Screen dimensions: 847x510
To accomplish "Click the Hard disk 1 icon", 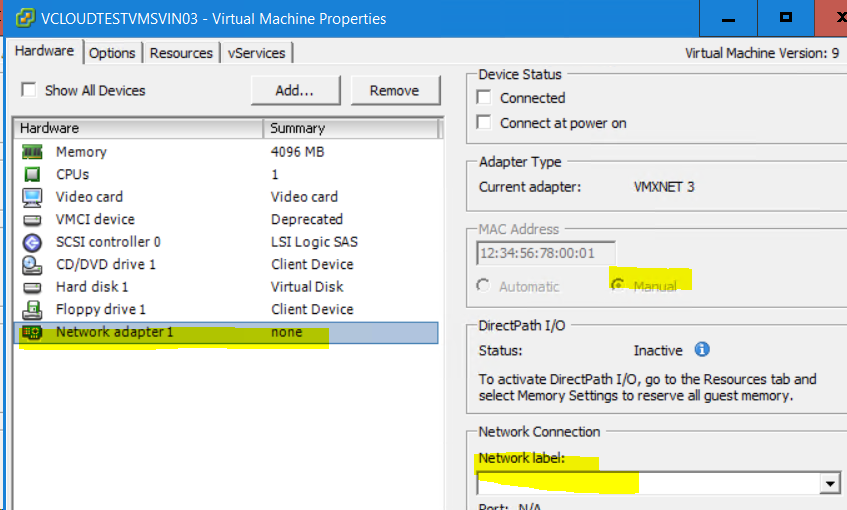I will click(x=32, y=287).
